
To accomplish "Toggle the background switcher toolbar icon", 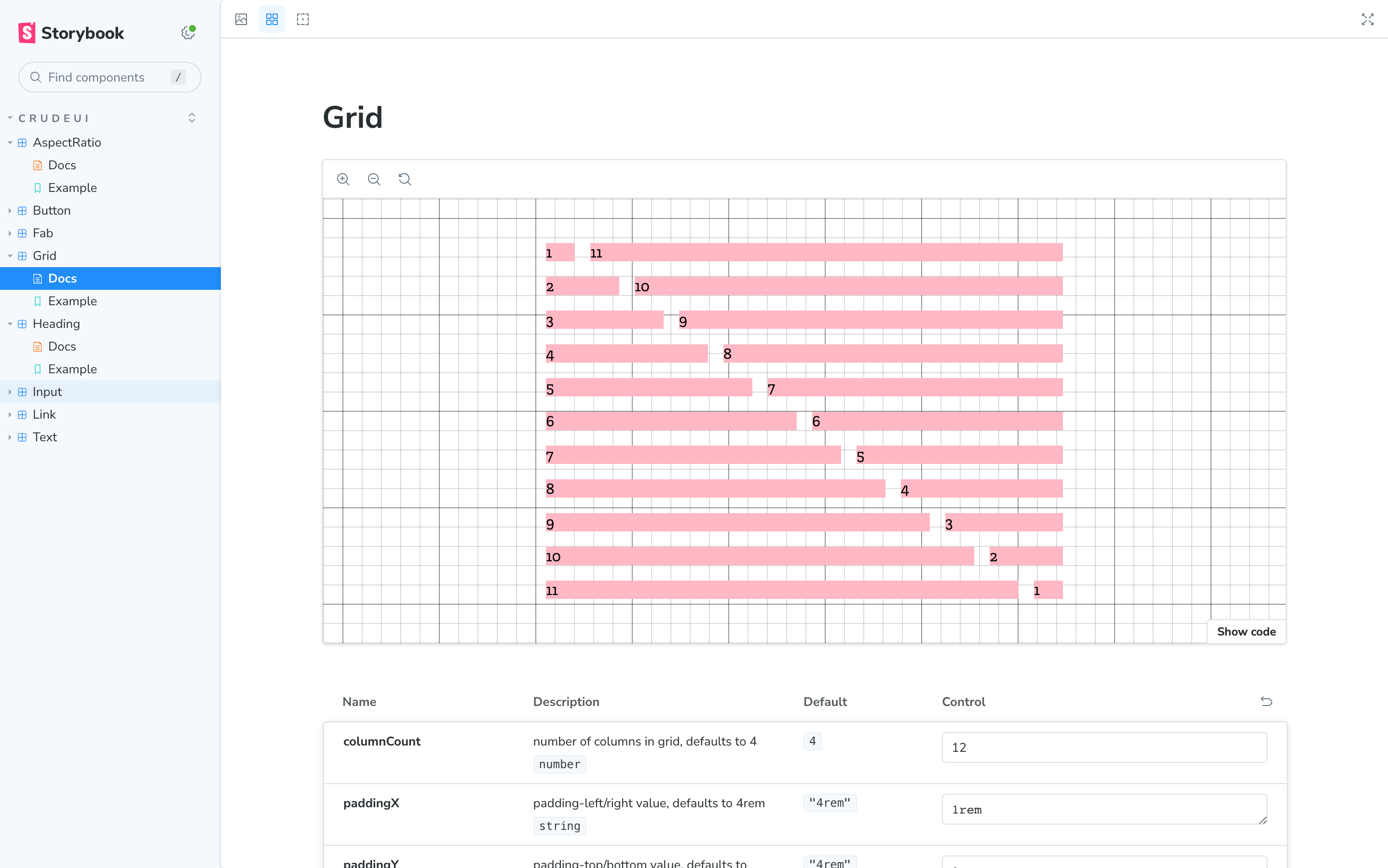I will (x=241, y=19).
